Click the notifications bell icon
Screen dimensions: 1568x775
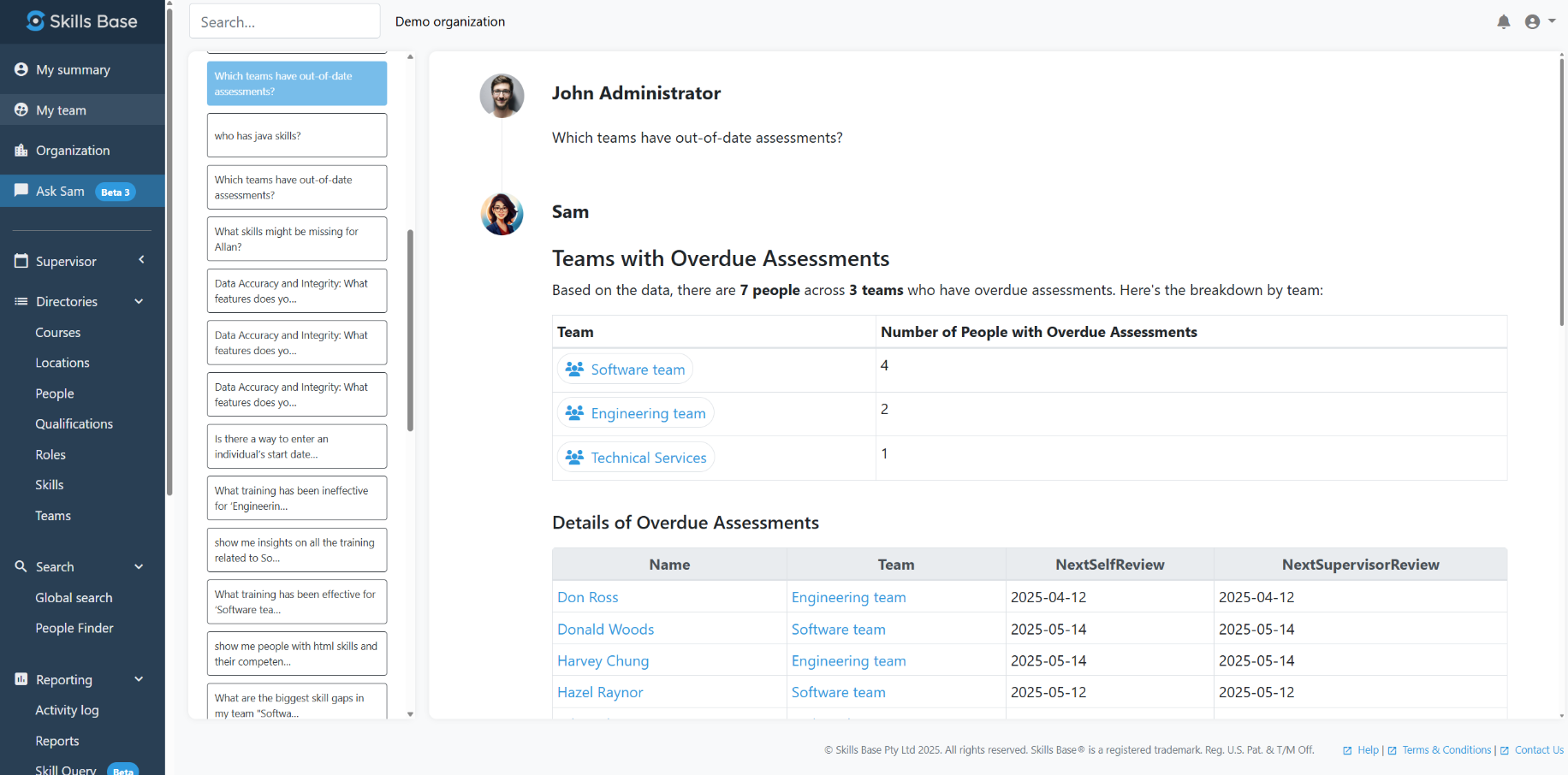click(1503, 22)
